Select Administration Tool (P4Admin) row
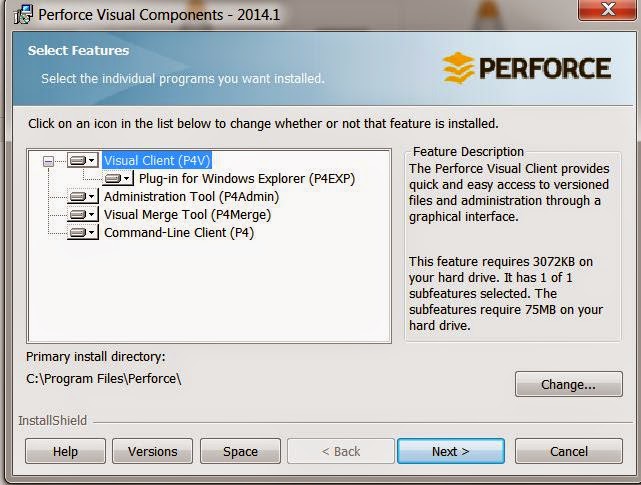 191,196
